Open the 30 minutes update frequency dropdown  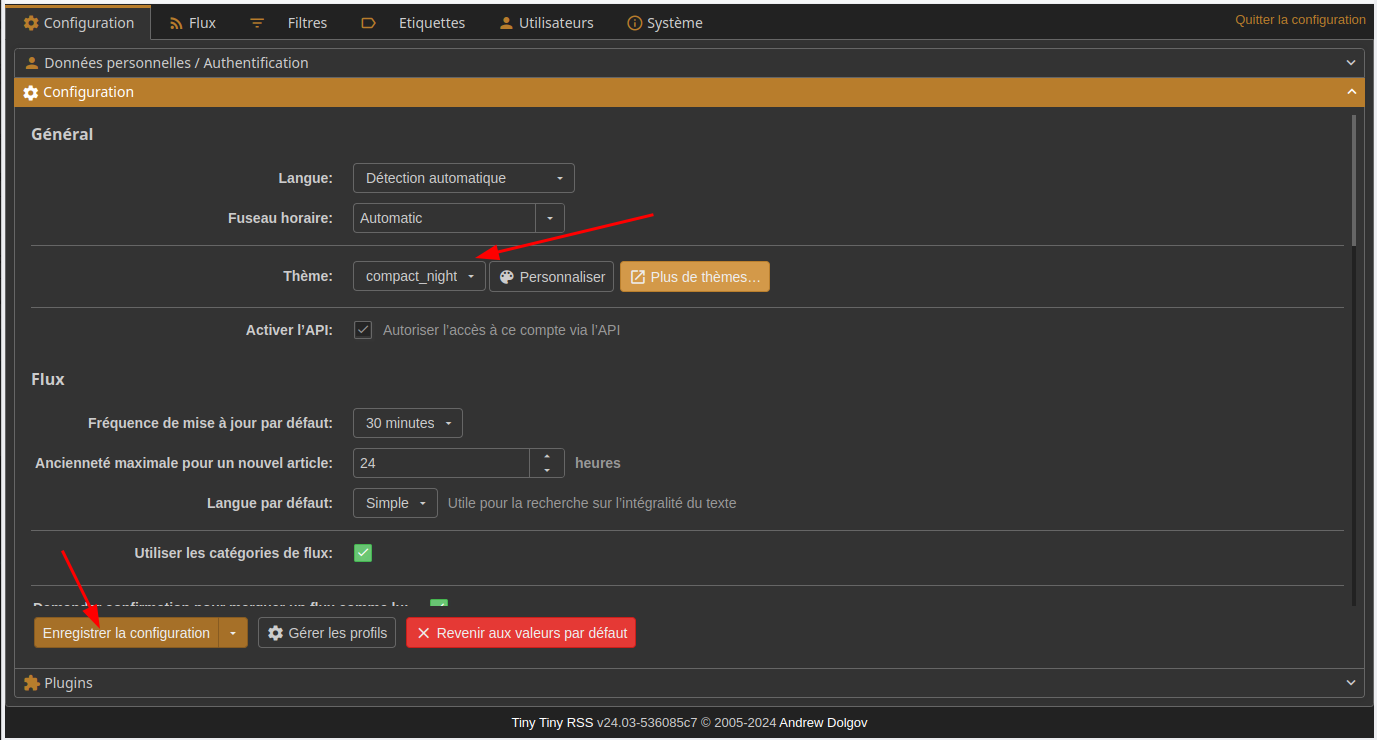[407, 423]
